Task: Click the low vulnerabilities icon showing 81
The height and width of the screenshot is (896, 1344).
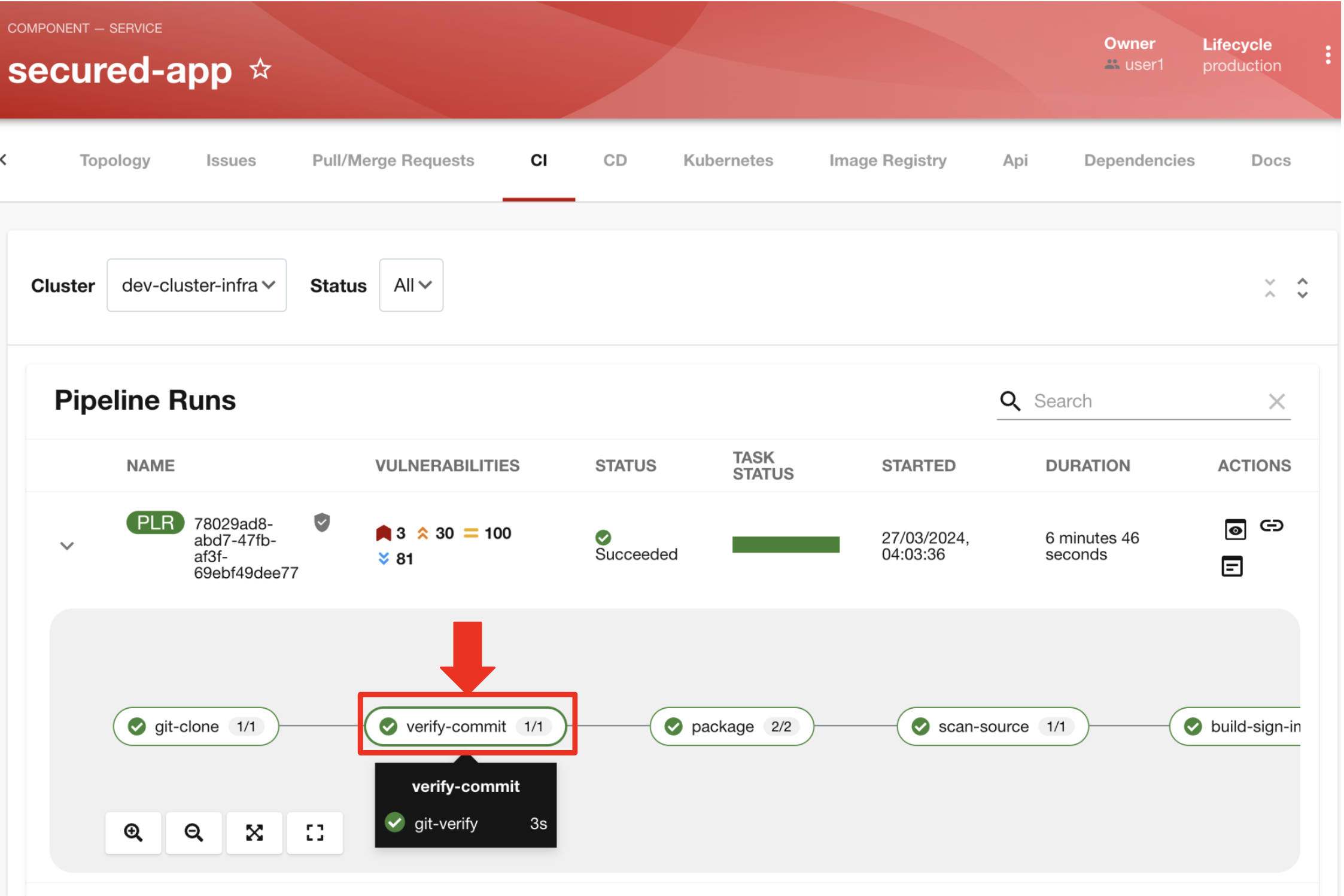Action: click(x=384, y=559)
